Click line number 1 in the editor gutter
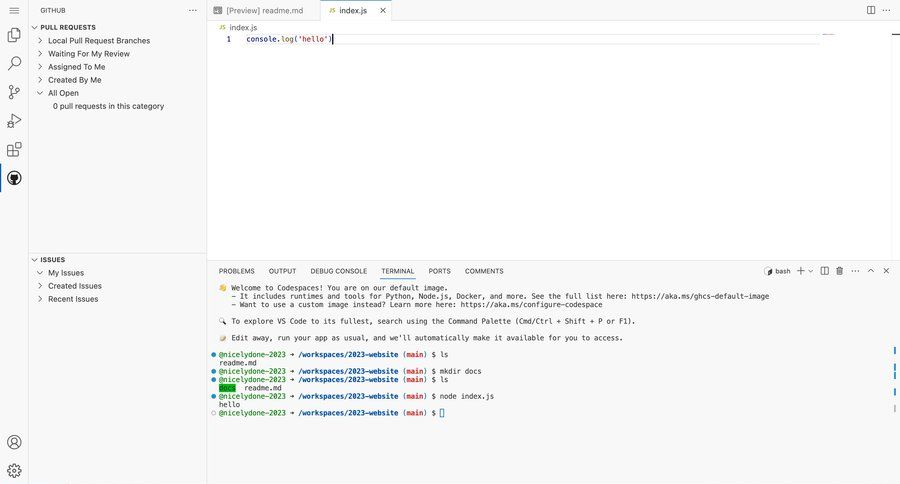Image resolution: width=900 pixels, height=484 pixels. [x=228, y=39]
